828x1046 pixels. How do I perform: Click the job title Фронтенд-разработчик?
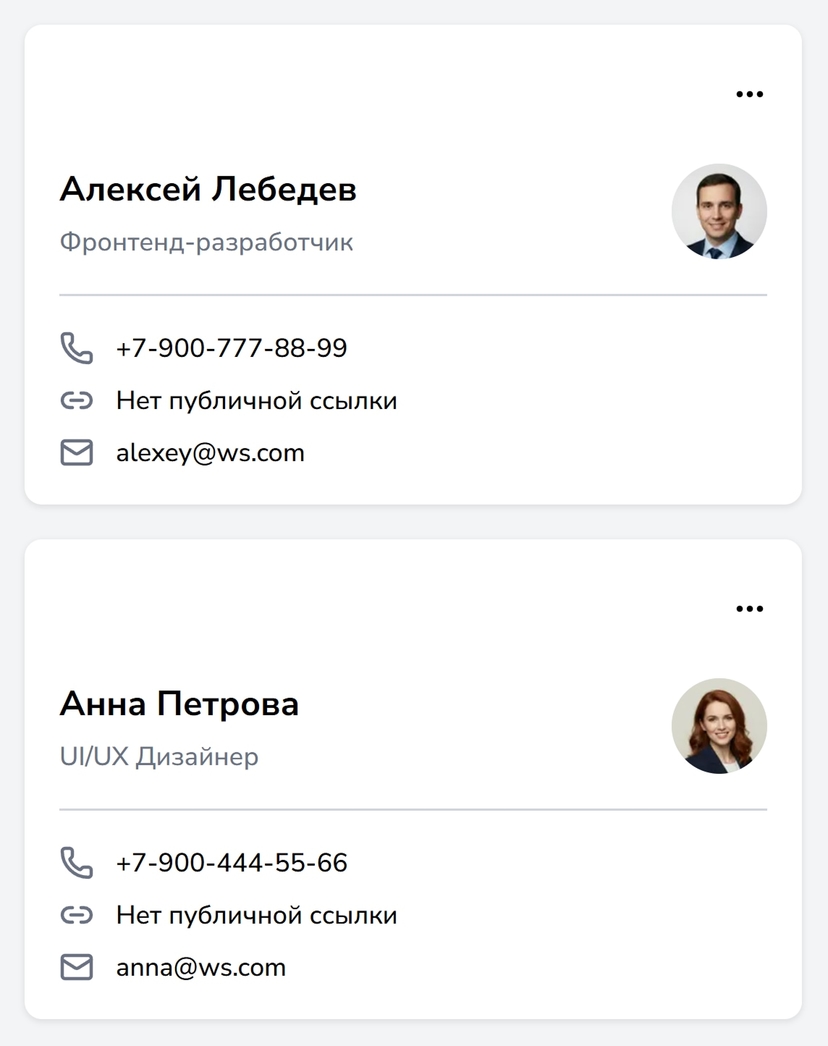click(x=206, y=242)
